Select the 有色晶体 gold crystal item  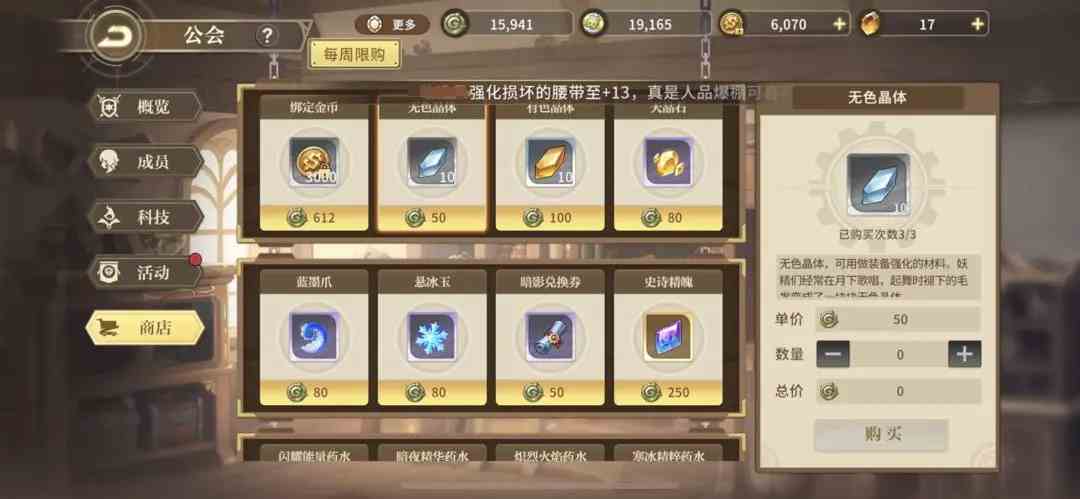[x=550, y=162]
